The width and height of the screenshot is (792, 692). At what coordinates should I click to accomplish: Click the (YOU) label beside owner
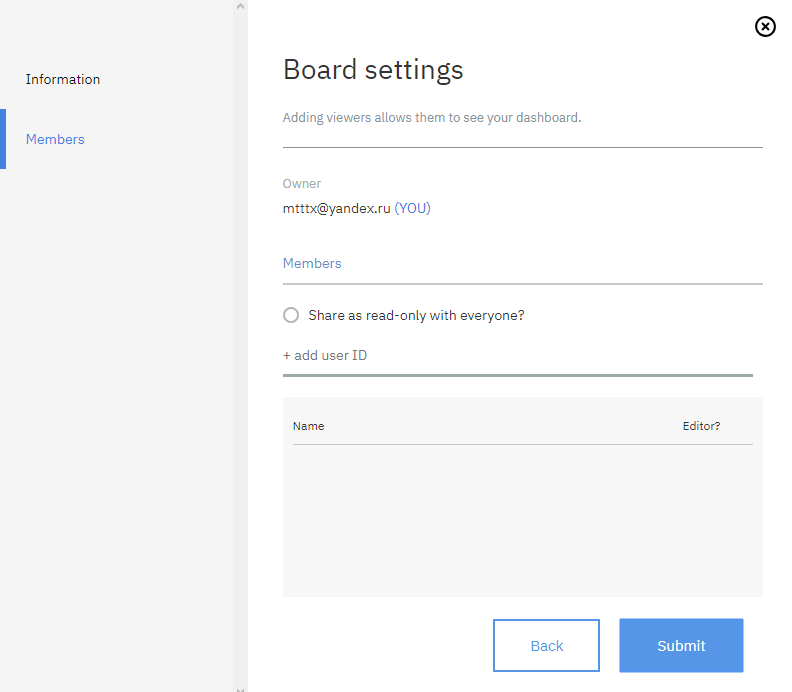pos(412,209)
